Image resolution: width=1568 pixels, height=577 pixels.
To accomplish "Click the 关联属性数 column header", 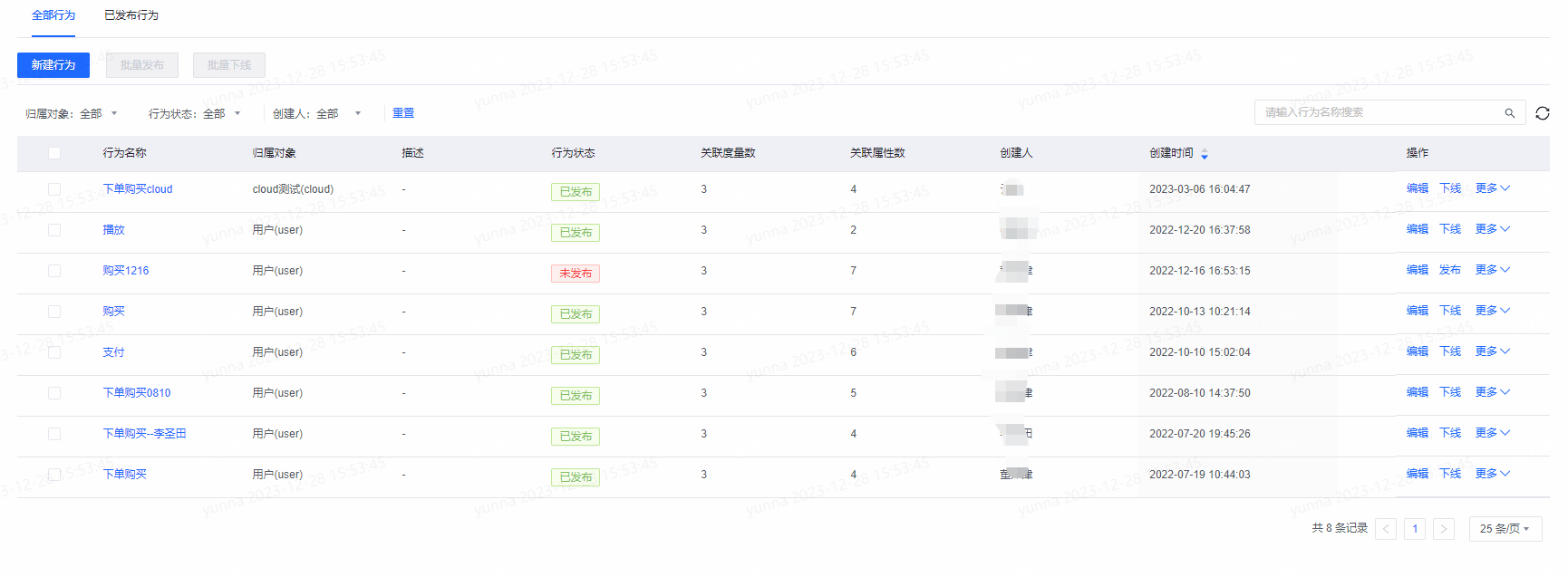I will 877,153.
